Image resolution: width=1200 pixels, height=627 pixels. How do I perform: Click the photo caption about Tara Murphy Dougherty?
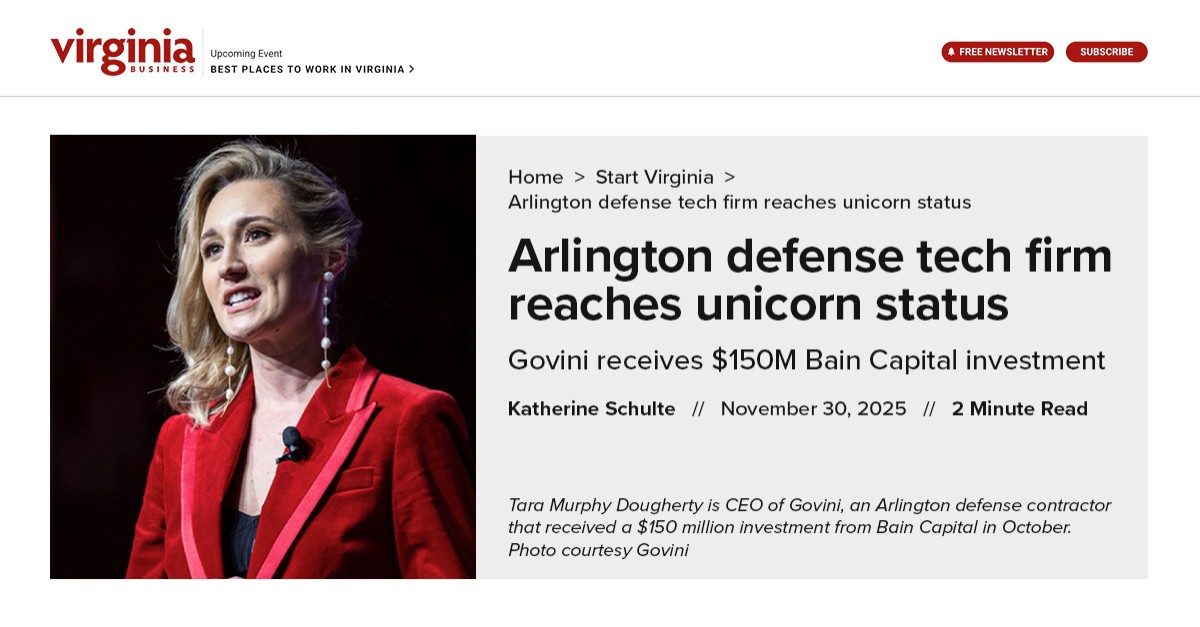coord(810,527)
